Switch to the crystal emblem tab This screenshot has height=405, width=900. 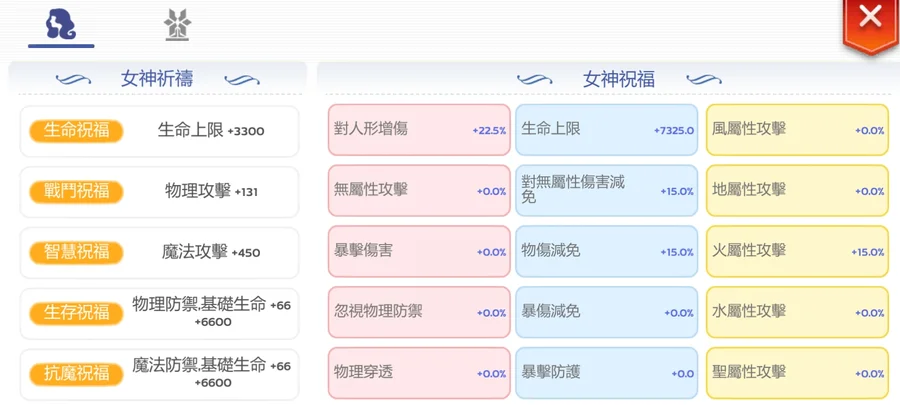tap(177, 25)
